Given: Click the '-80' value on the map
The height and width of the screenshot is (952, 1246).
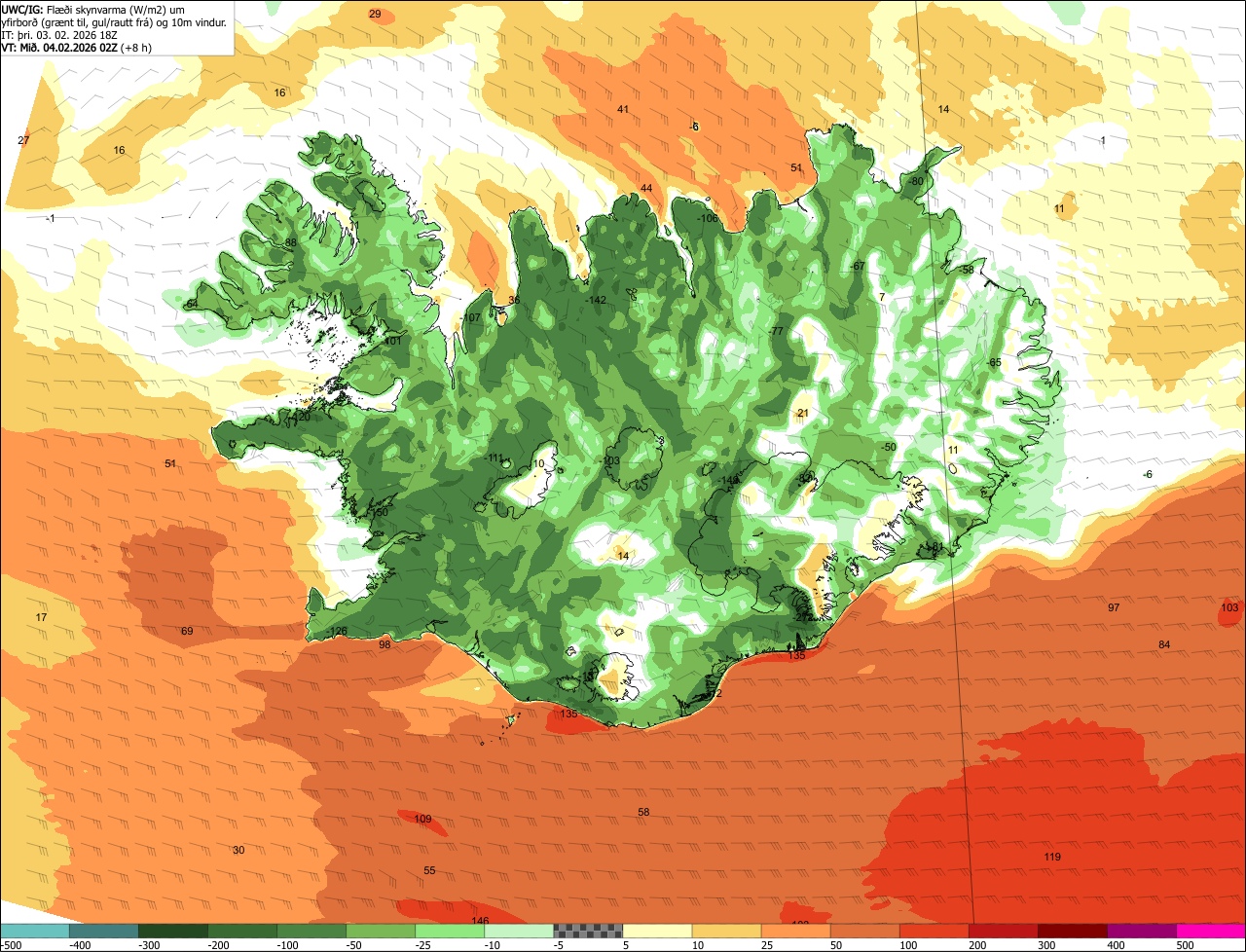Looking at the screenshot, I should [x=915, y=182].
